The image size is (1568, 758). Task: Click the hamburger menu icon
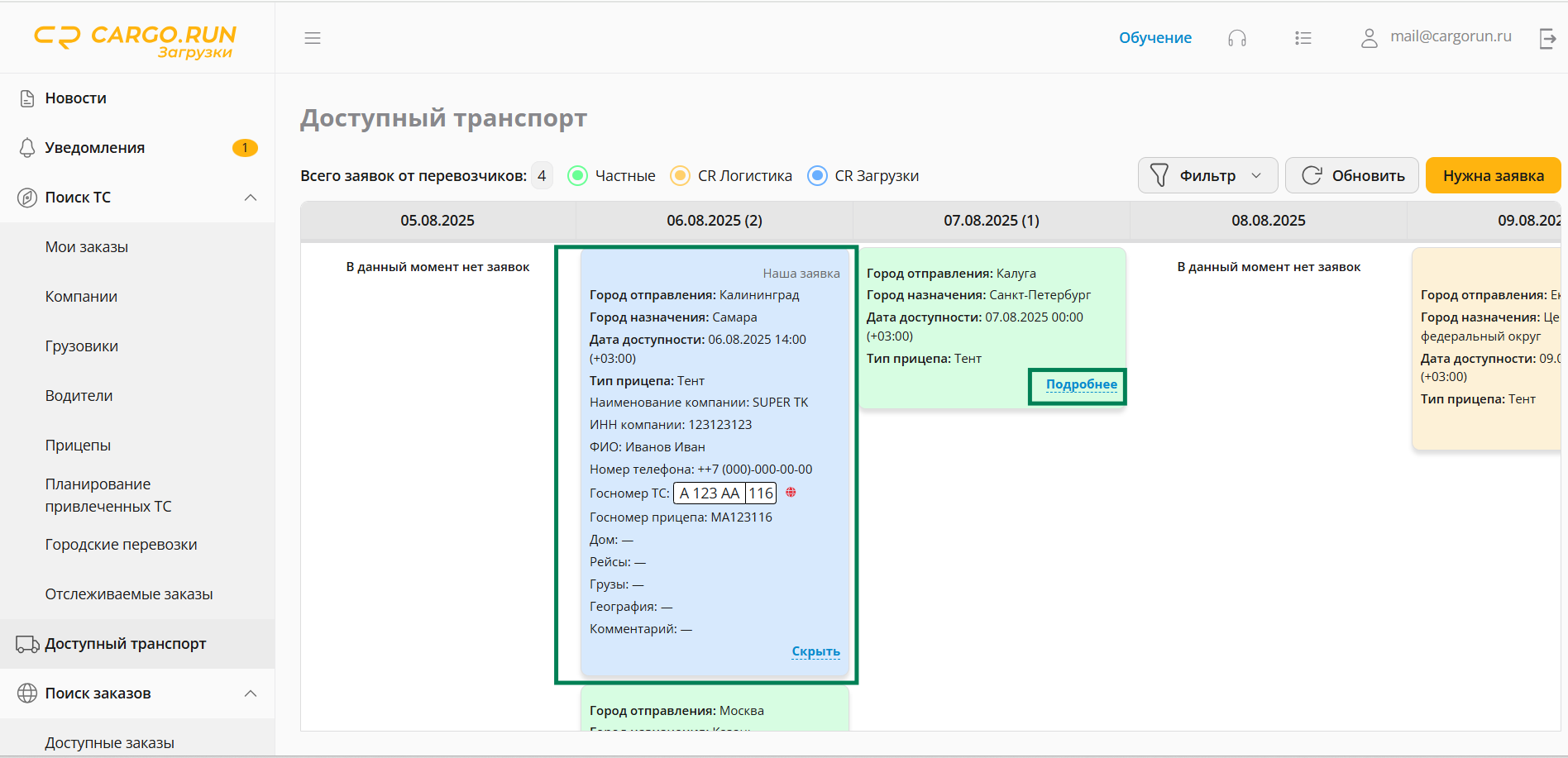coord(312,38)
